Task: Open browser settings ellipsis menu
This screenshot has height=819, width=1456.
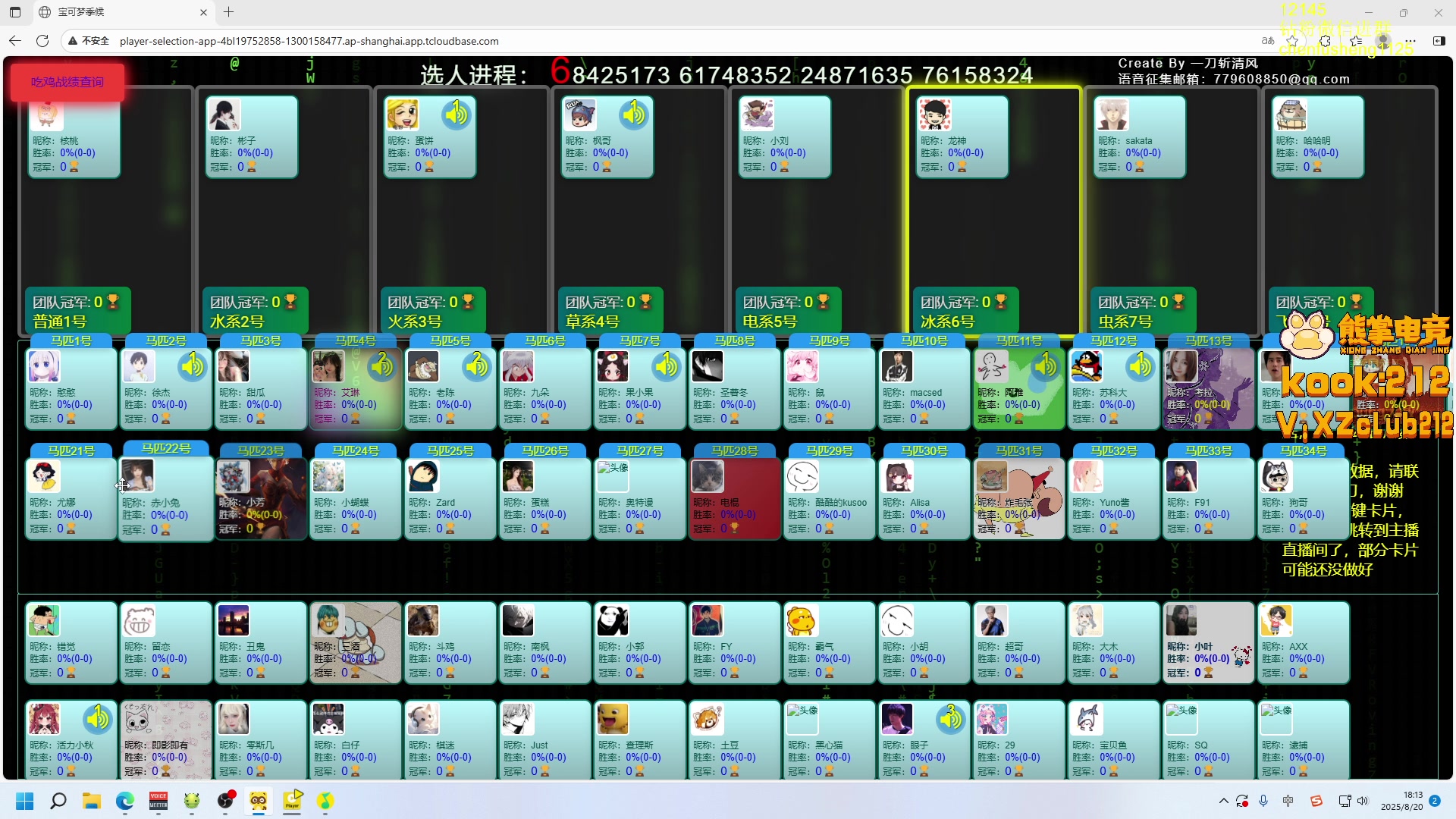Action: coord(1410,41)
